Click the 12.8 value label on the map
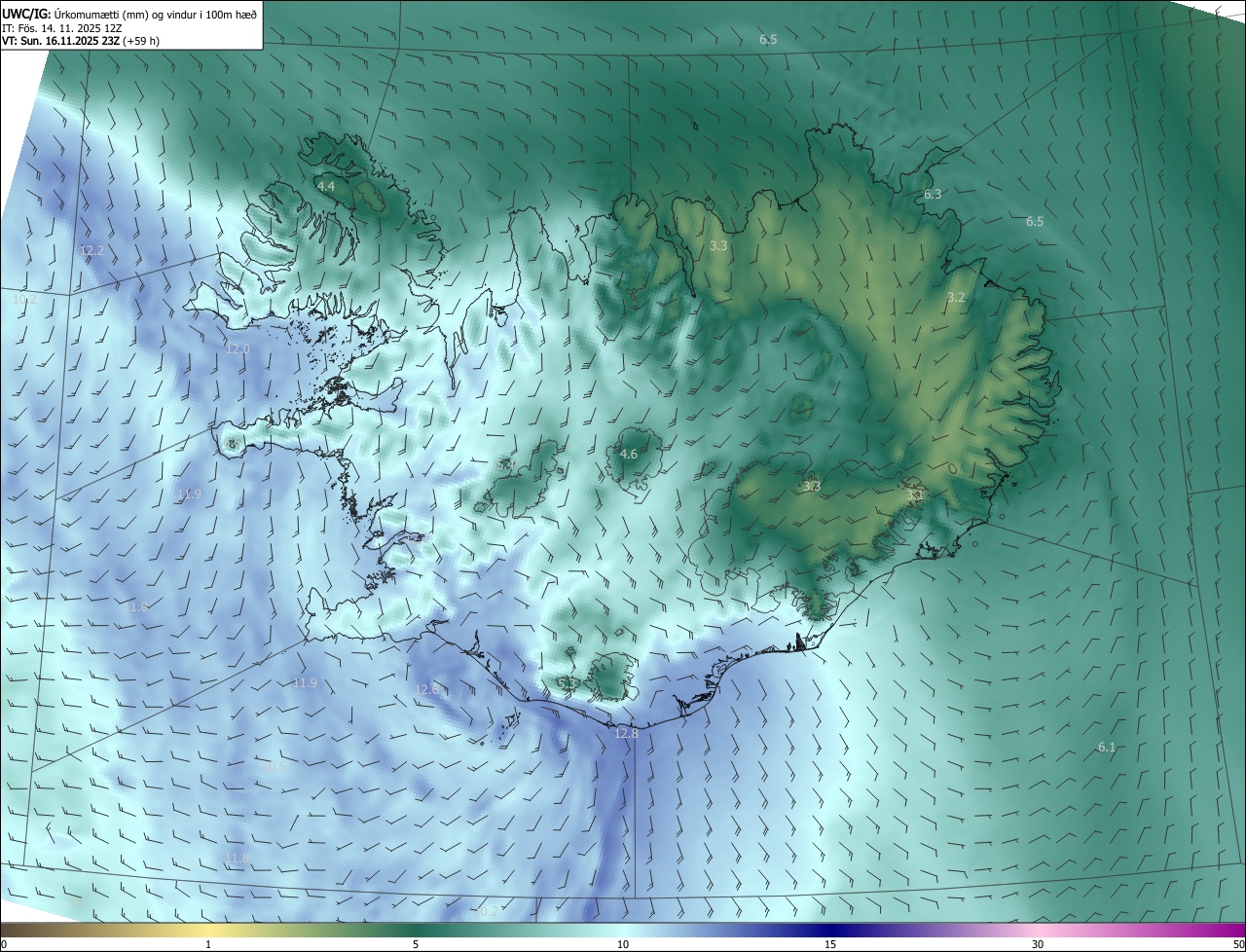Image resolution: width=1246 pixels, height=952 pixels. coord(627,733)
